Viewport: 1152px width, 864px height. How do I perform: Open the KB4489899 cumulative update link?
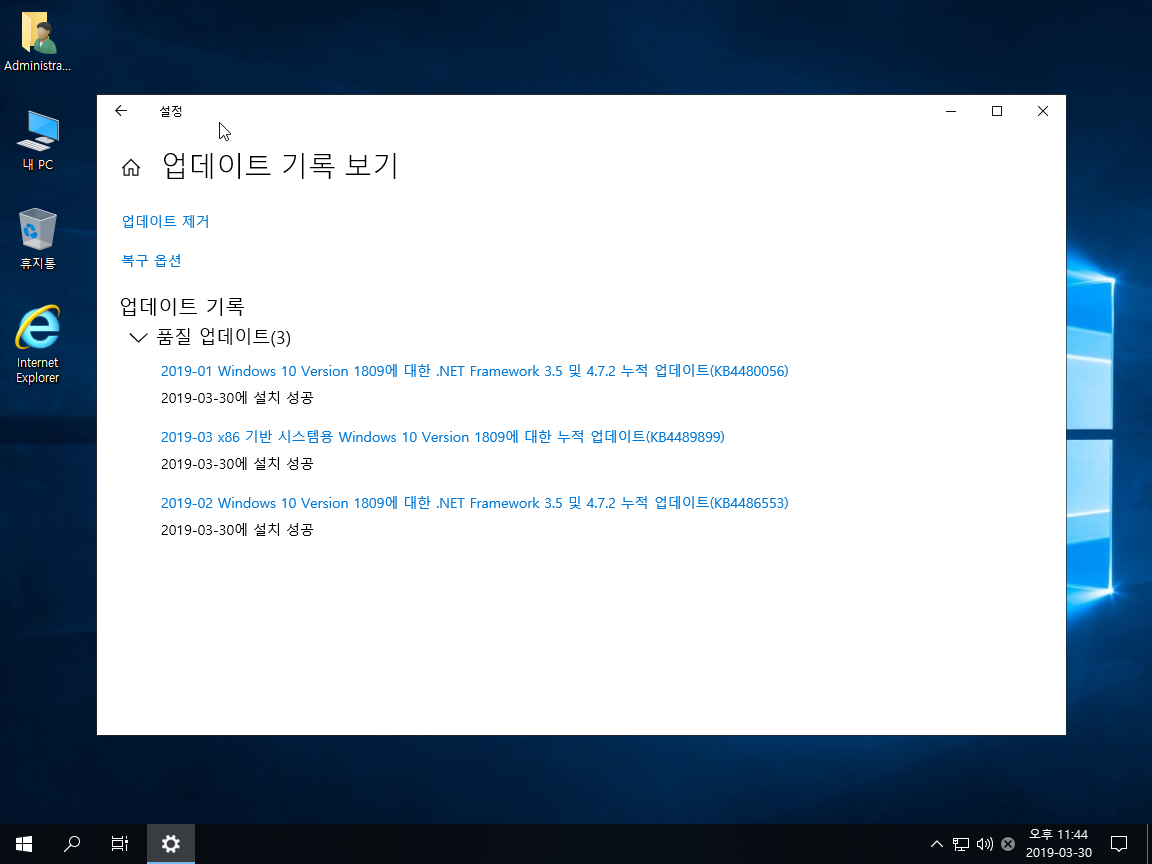[x=442, y=437]
